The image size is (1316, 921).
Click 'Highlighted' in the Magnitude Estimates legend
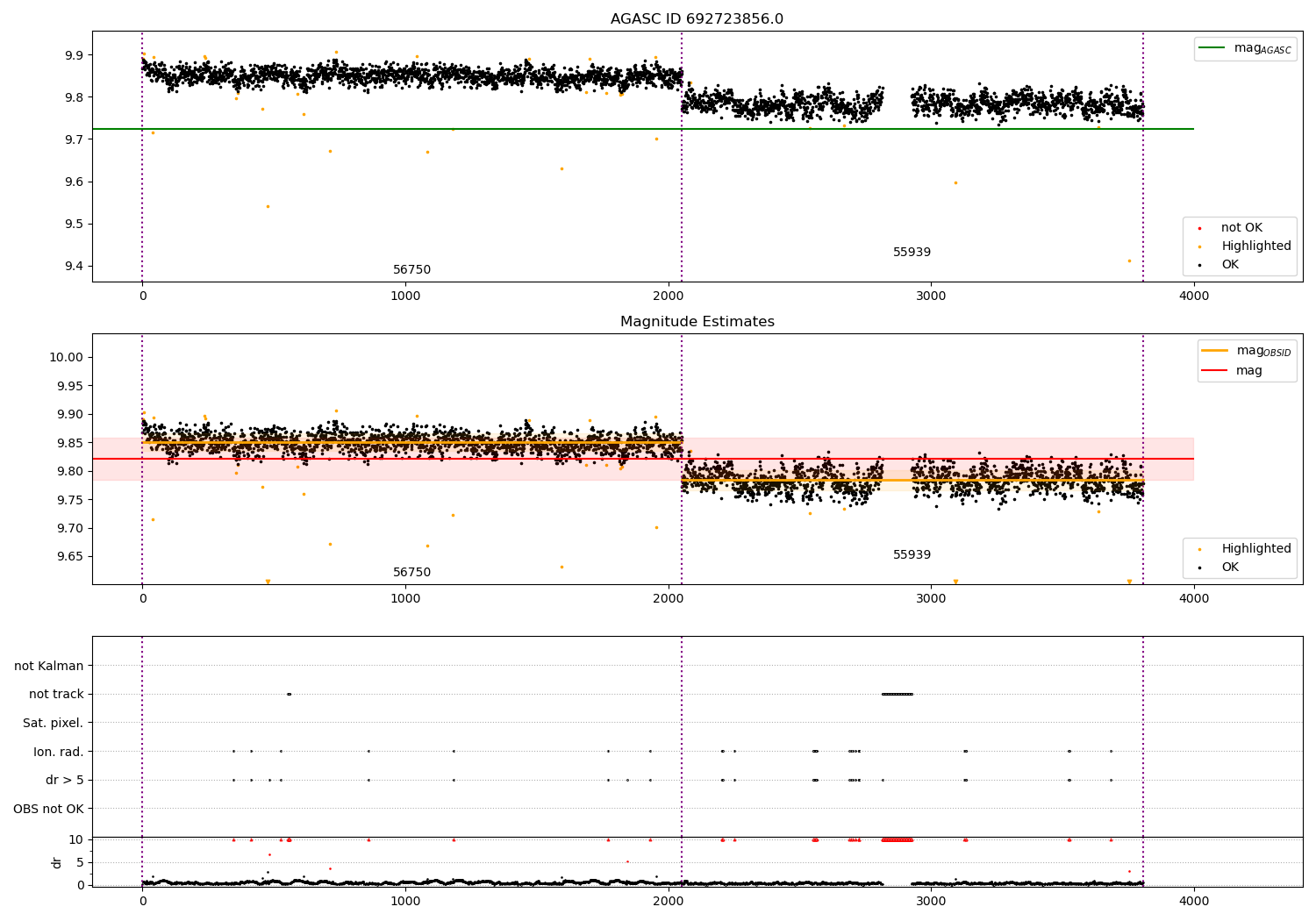tap(1256, 549)
